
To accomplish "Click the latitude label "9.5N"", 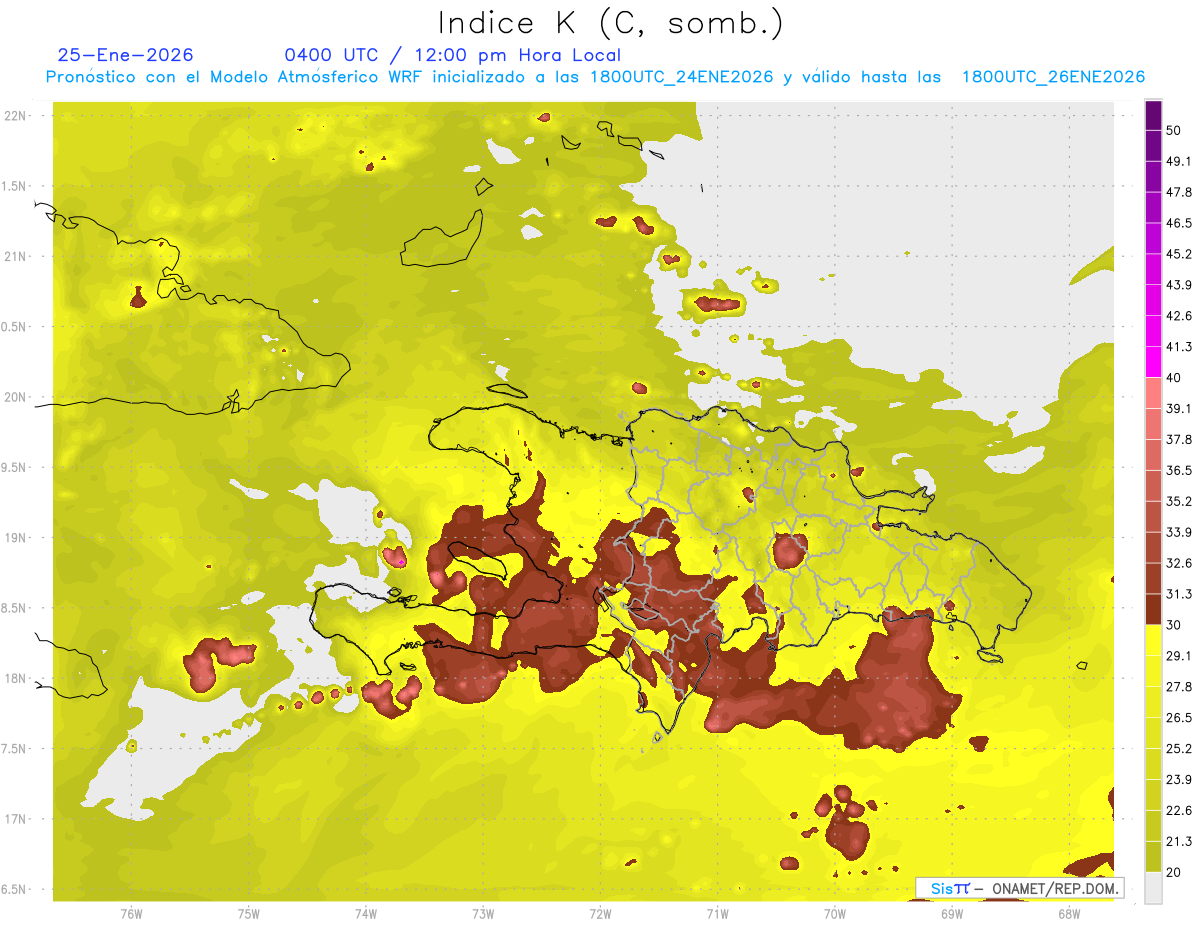I will pos(14,467).
